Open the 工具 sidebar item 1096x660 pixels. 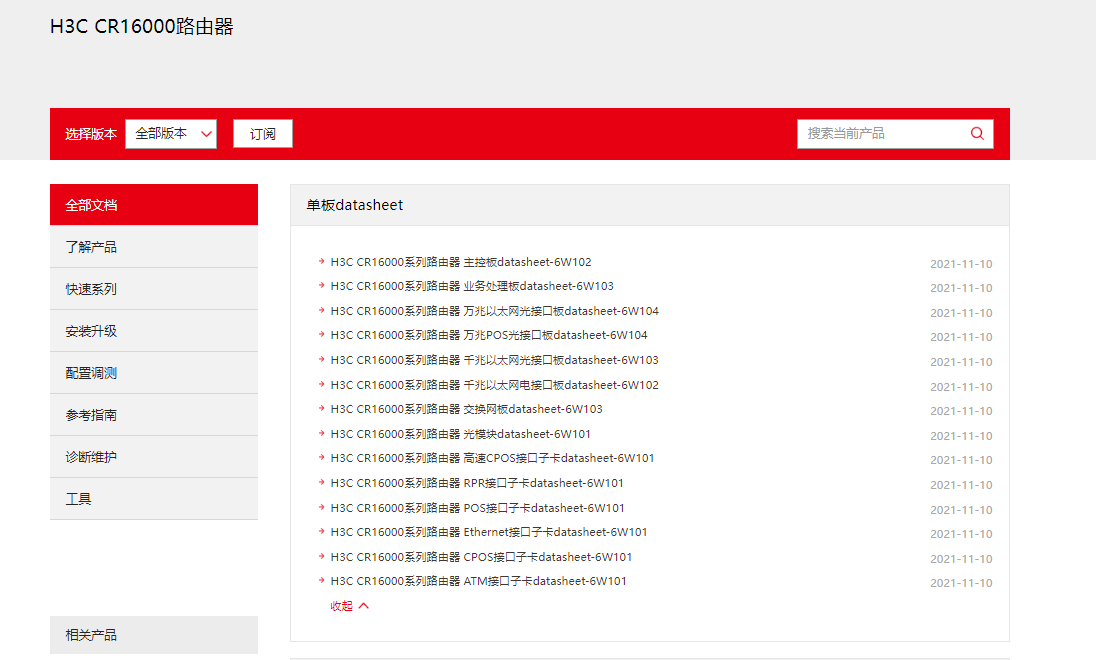tap(154, 498)
